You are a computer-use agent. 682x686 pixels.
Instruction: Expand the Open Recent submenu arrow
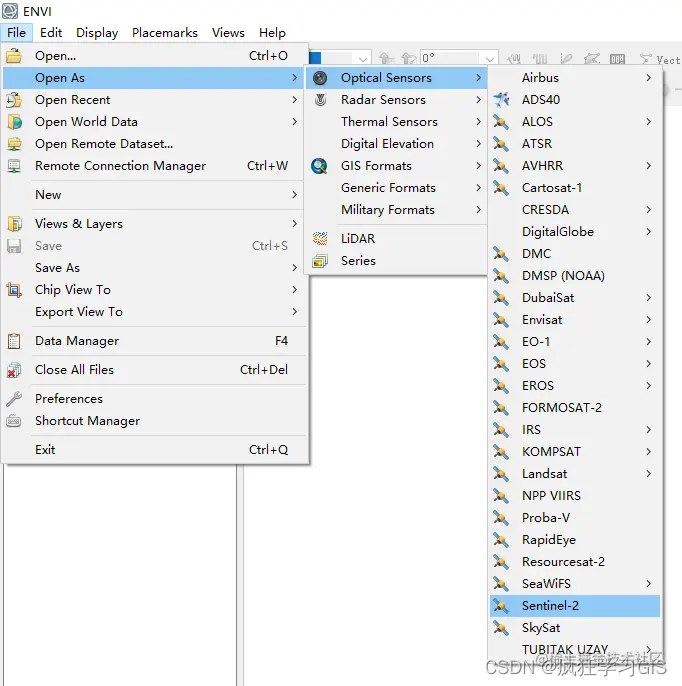(x=295, y=100)
